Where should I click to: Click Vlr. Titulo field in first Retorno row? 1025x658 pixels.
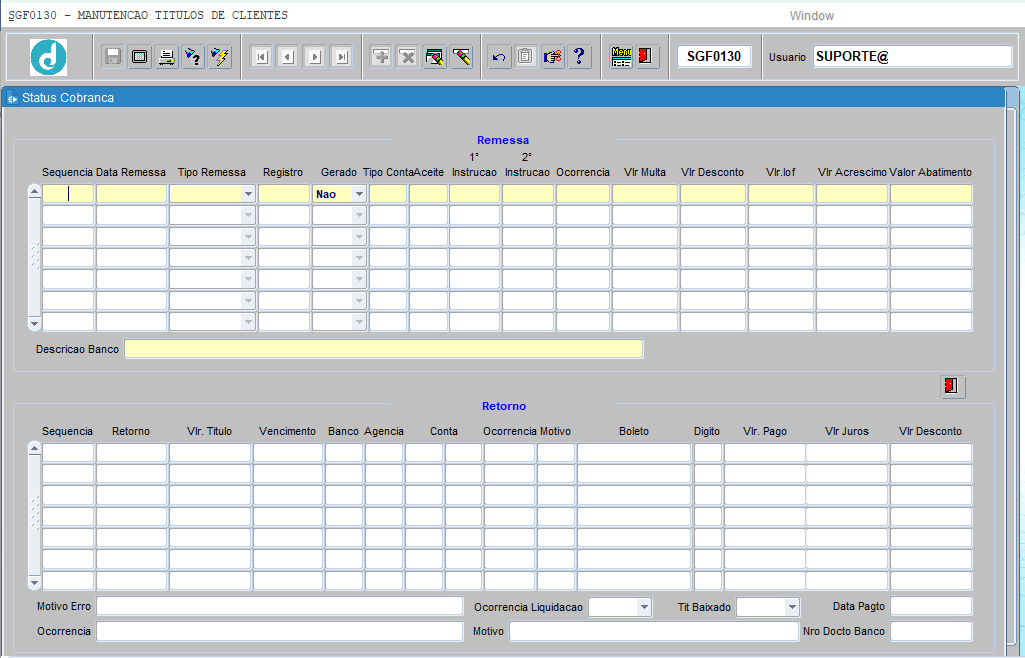coord(210,453)
